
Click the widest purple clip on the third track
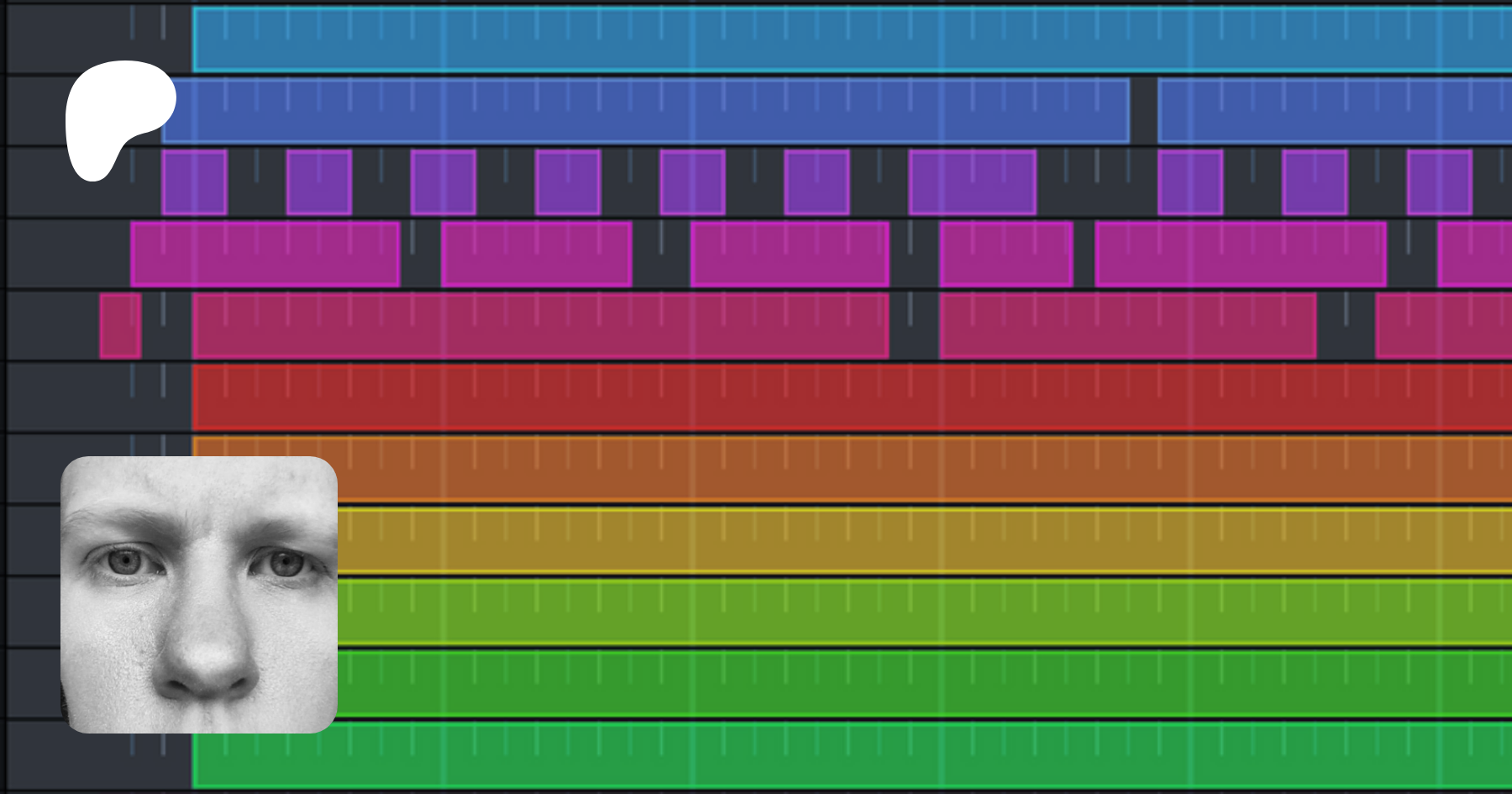click(972, 182)
